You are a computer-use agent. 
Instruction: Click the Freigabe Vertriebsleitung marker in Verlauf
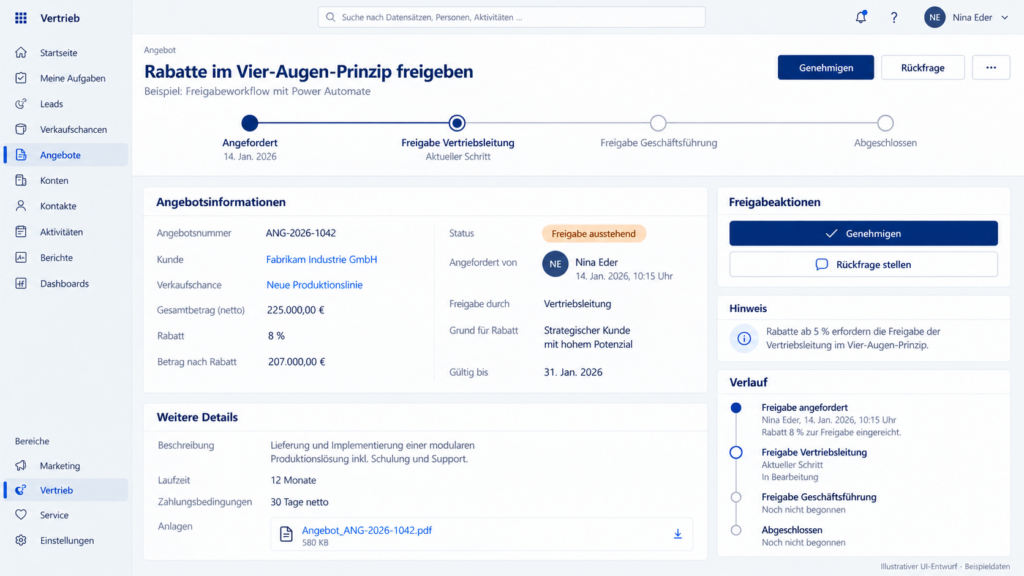[736, 453]
